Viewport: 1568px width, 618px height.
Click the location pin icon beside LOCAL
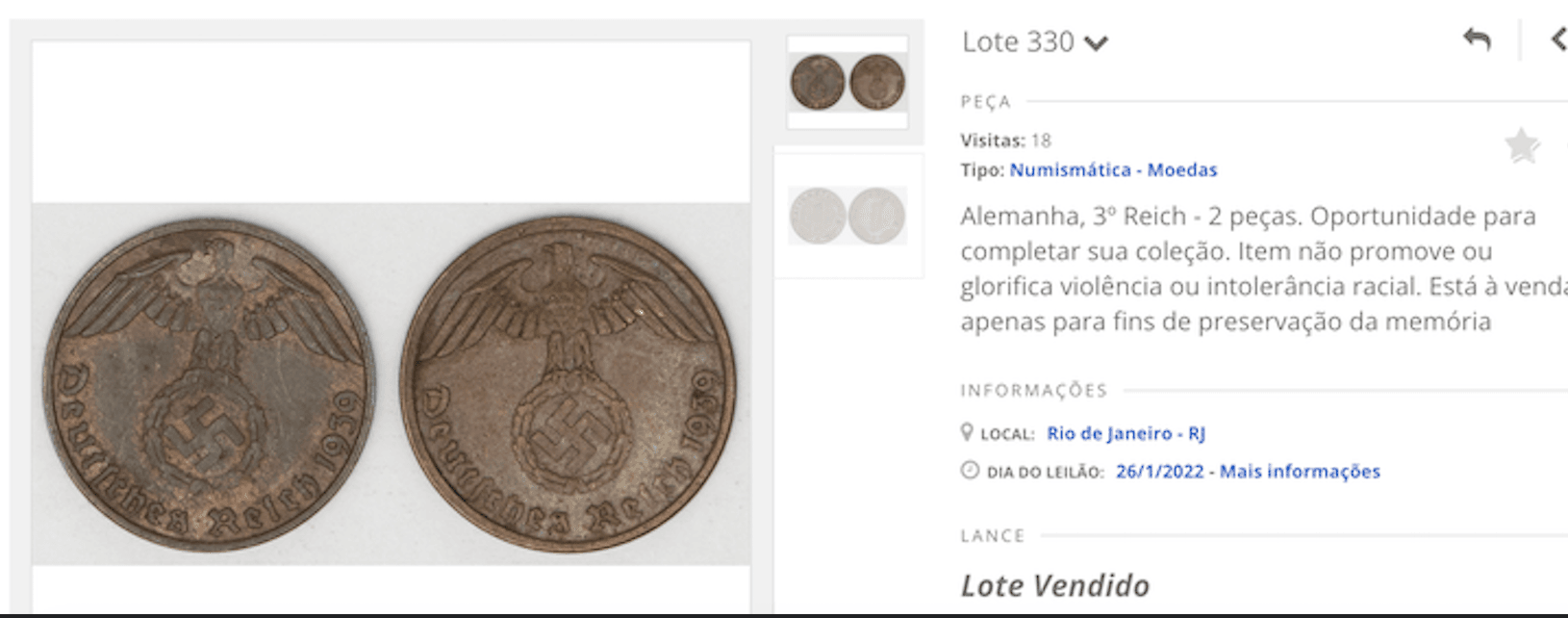point(967,432)
